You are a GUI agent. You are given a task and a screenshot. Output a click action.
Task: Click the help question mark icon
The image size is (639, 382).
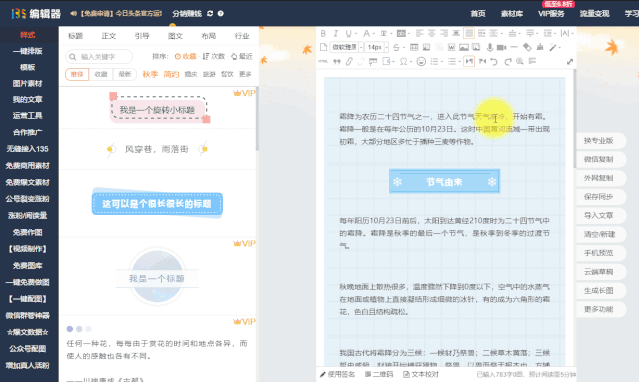click(220, 13)
